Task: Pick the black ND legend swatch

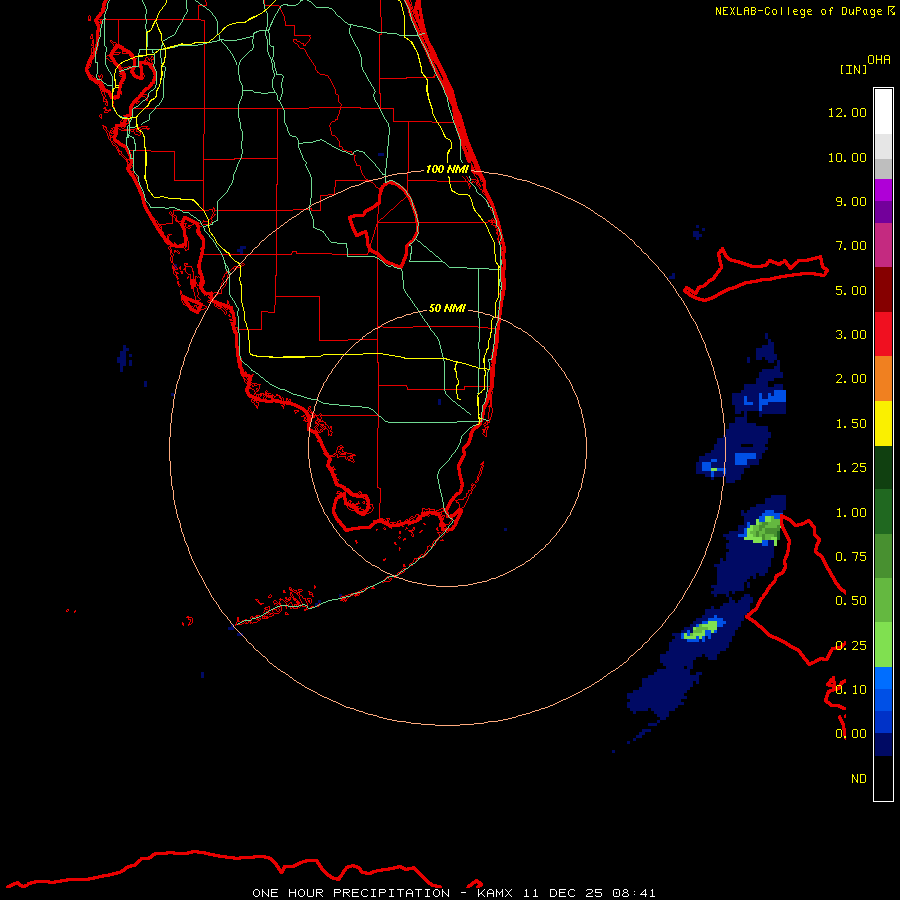Action: [883, 778]
